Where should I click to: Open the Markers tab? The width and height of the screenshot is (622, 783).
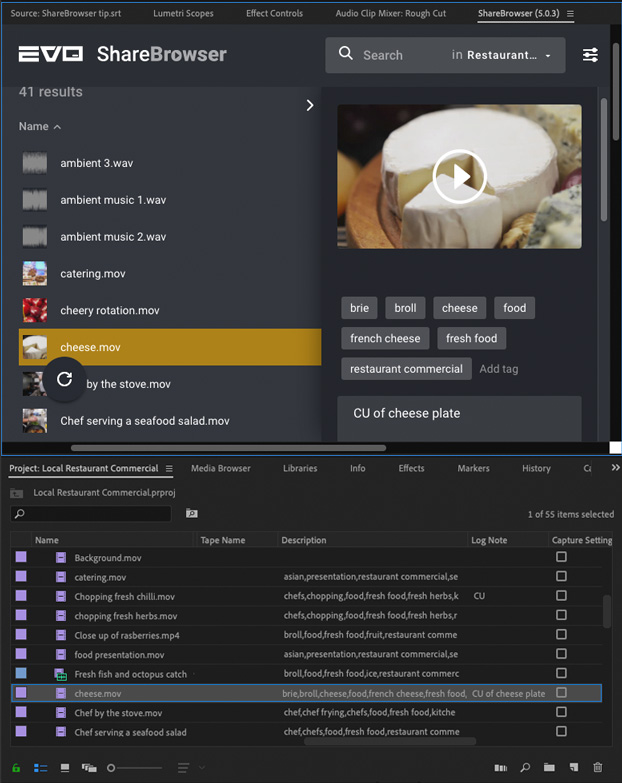click(x=473, y=468)
